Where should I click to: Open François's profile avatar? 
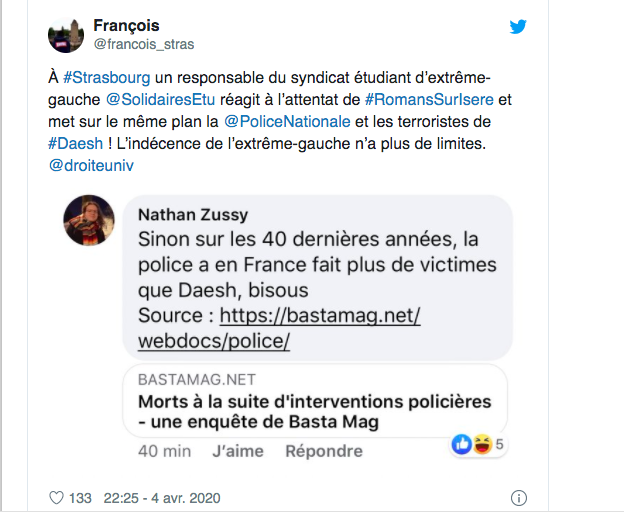(x=66, y=35)
